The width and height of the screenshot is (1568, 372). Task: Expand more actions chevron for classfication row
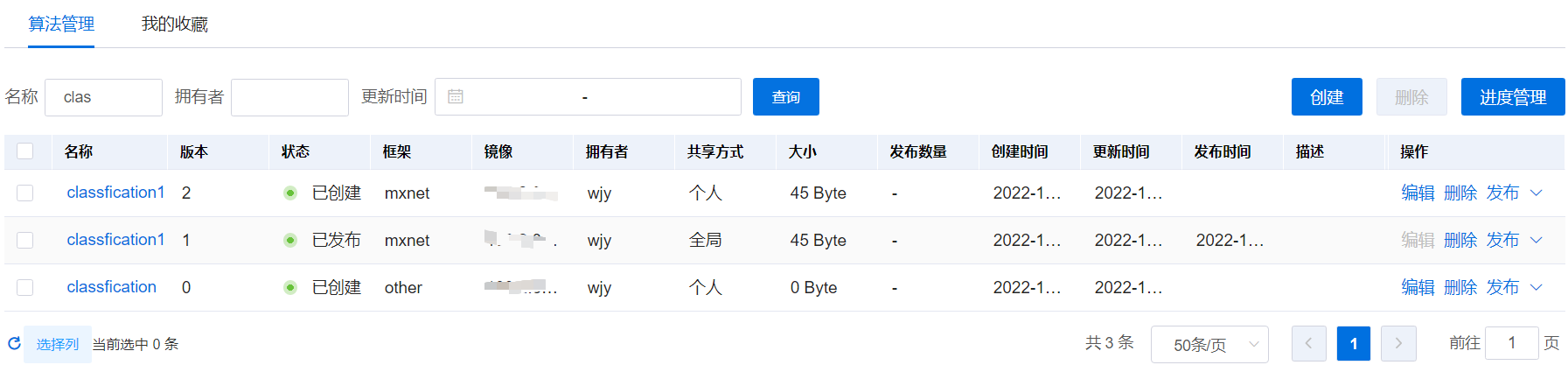(1537, 287)
